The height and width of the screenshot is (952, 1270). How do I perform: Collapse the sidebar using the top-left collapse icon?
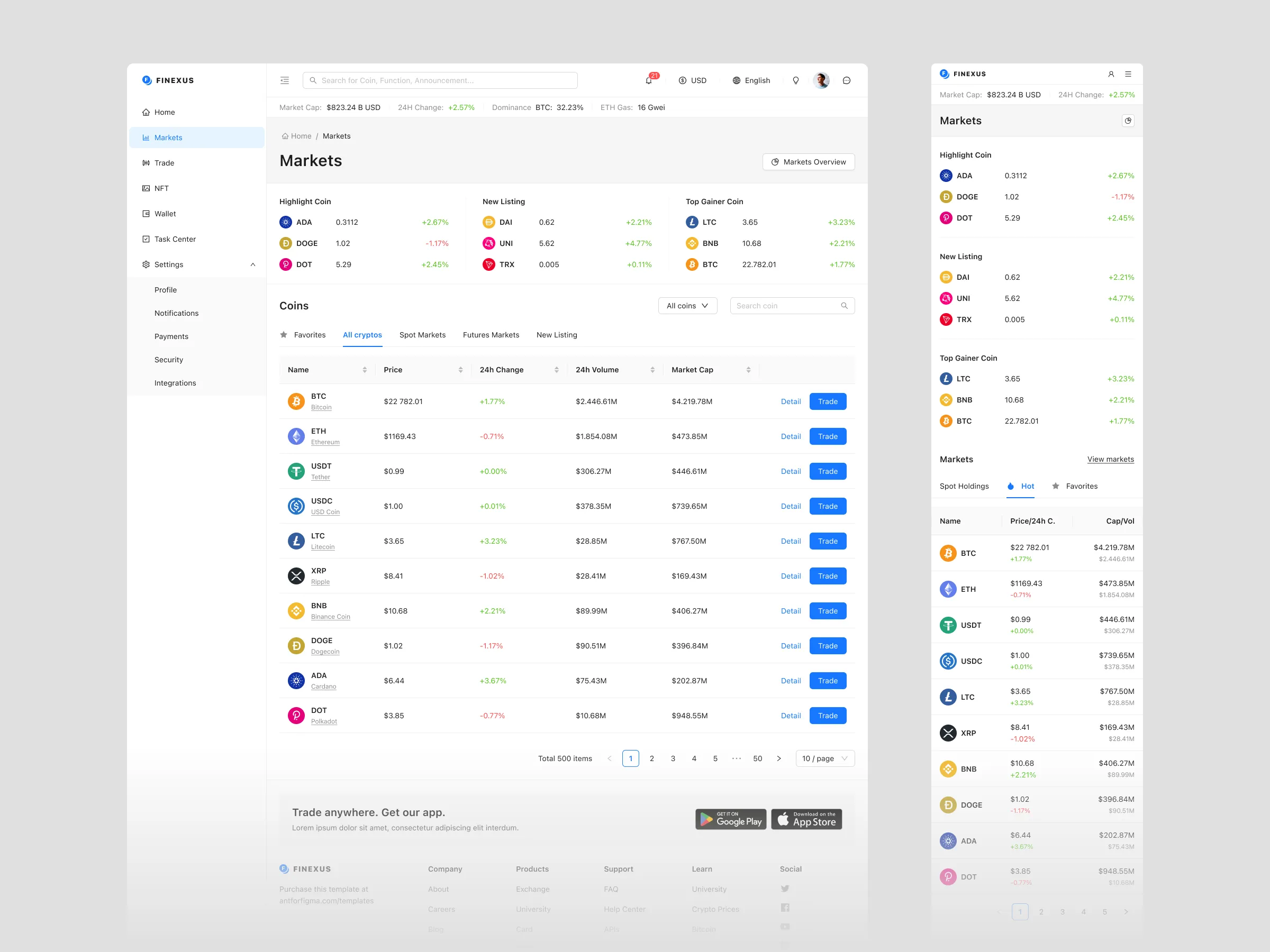pyautogui.click(x=284, y=80)
